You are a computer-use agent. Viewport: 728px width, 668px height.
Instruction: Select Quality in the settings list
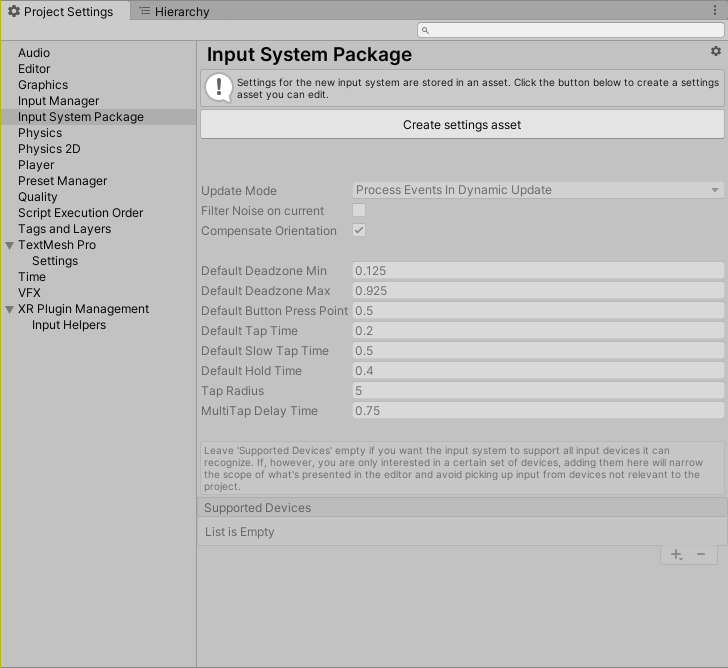(38, 197)
